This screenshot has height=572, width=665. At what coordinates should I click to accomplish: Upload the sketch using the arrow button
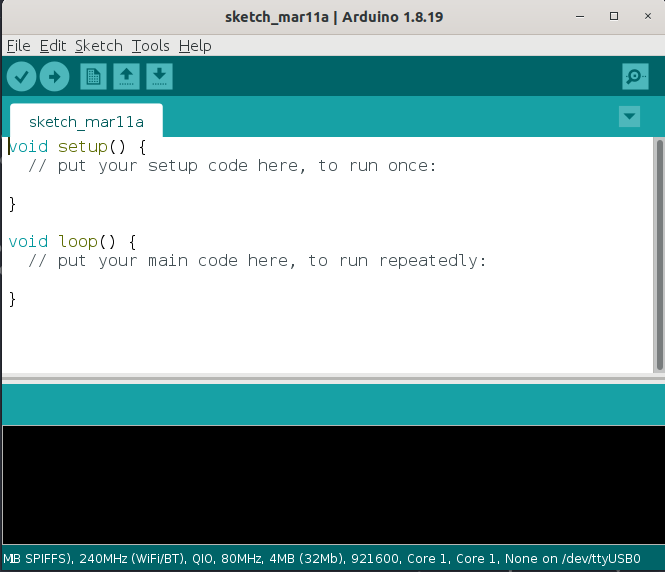[54, 77]
